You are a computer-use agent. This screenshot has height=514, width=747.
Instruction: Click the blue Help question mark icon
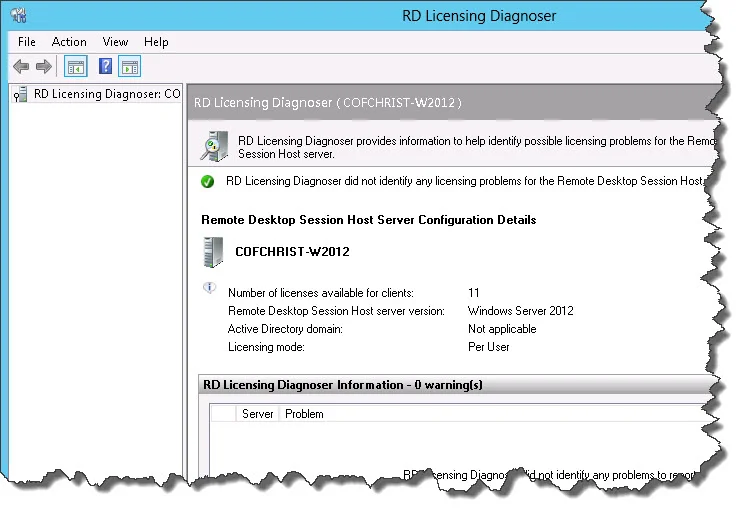click(105, 66)
